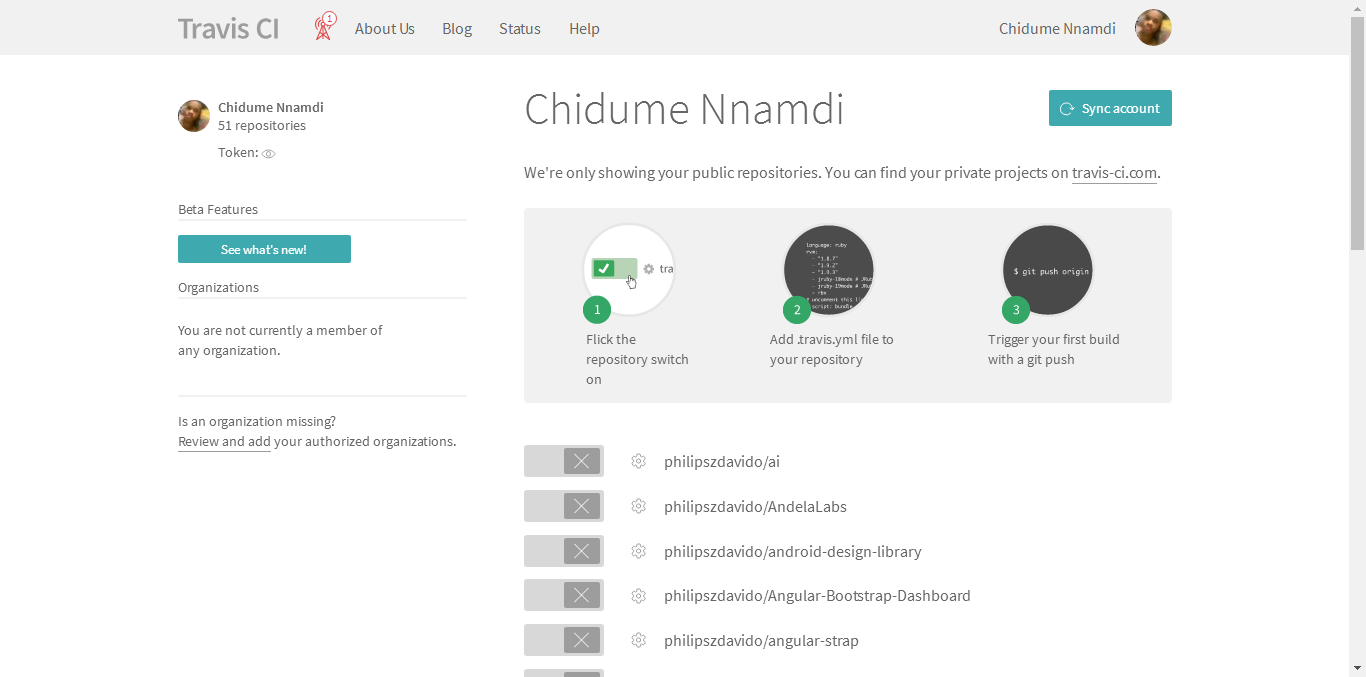
Task: Select Chidume Nnamdi account in sidebar
Action: point(271,107)
